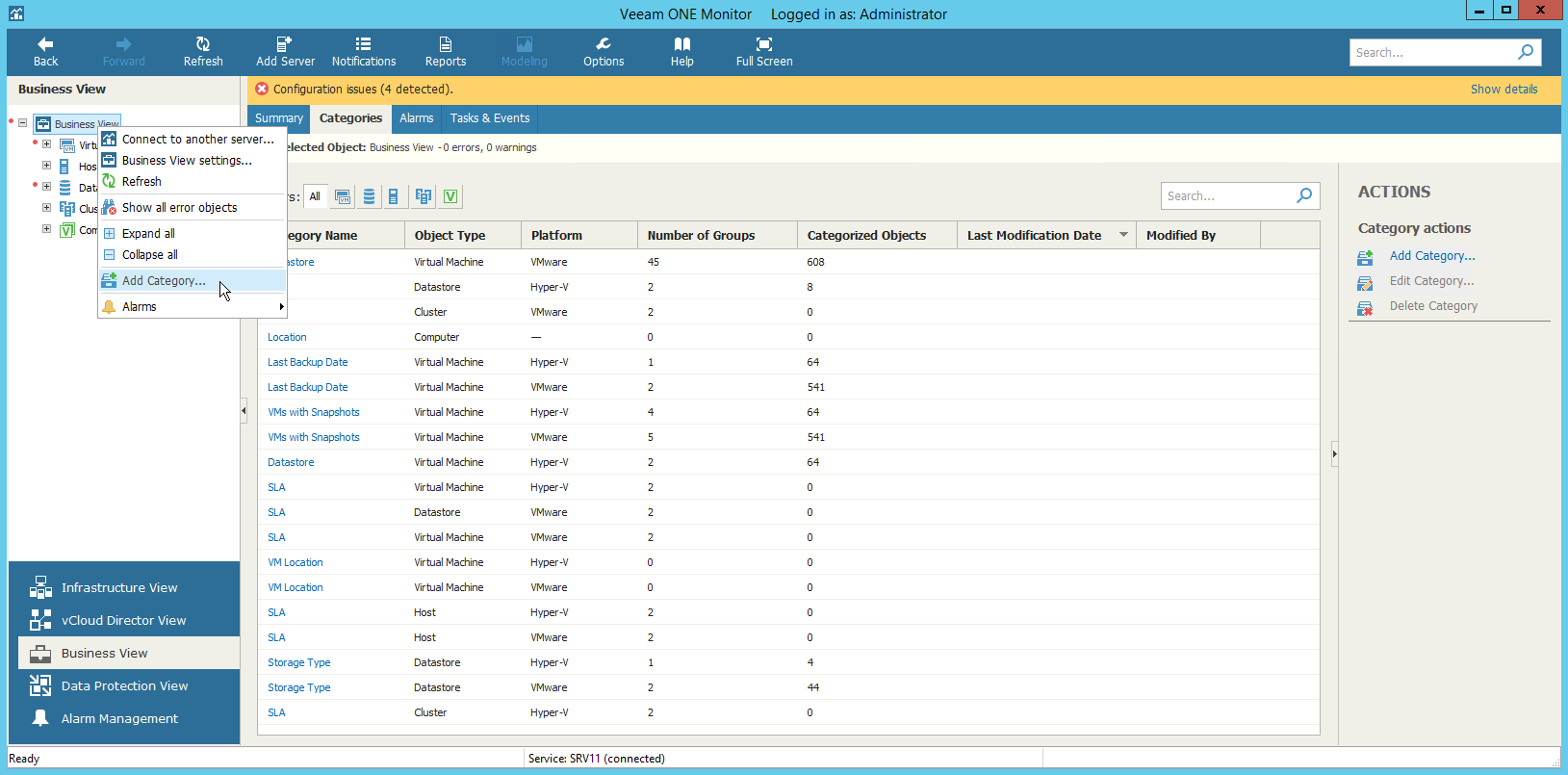
Task: Expand the Datastores tree node
Action: tap(46, 187)
